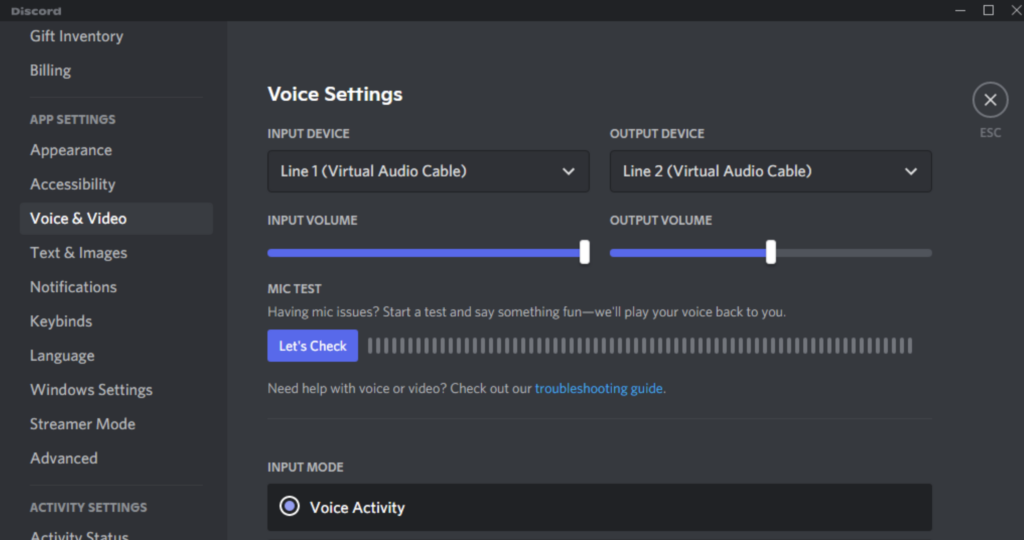Click the Input Volume slider handle
This screenshot has height=540, width=1024.
584,253
